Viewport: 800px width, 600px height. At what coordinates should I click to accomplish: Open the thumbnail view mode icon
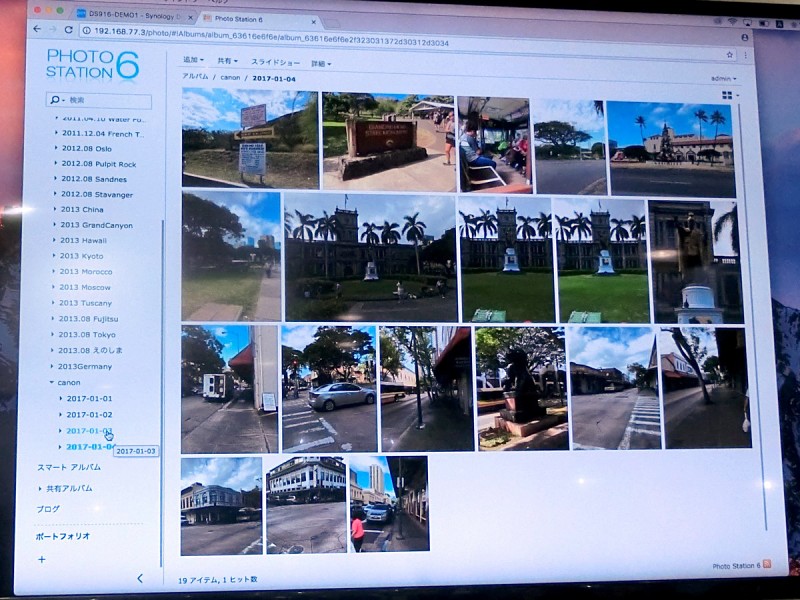tap(727, 95)
